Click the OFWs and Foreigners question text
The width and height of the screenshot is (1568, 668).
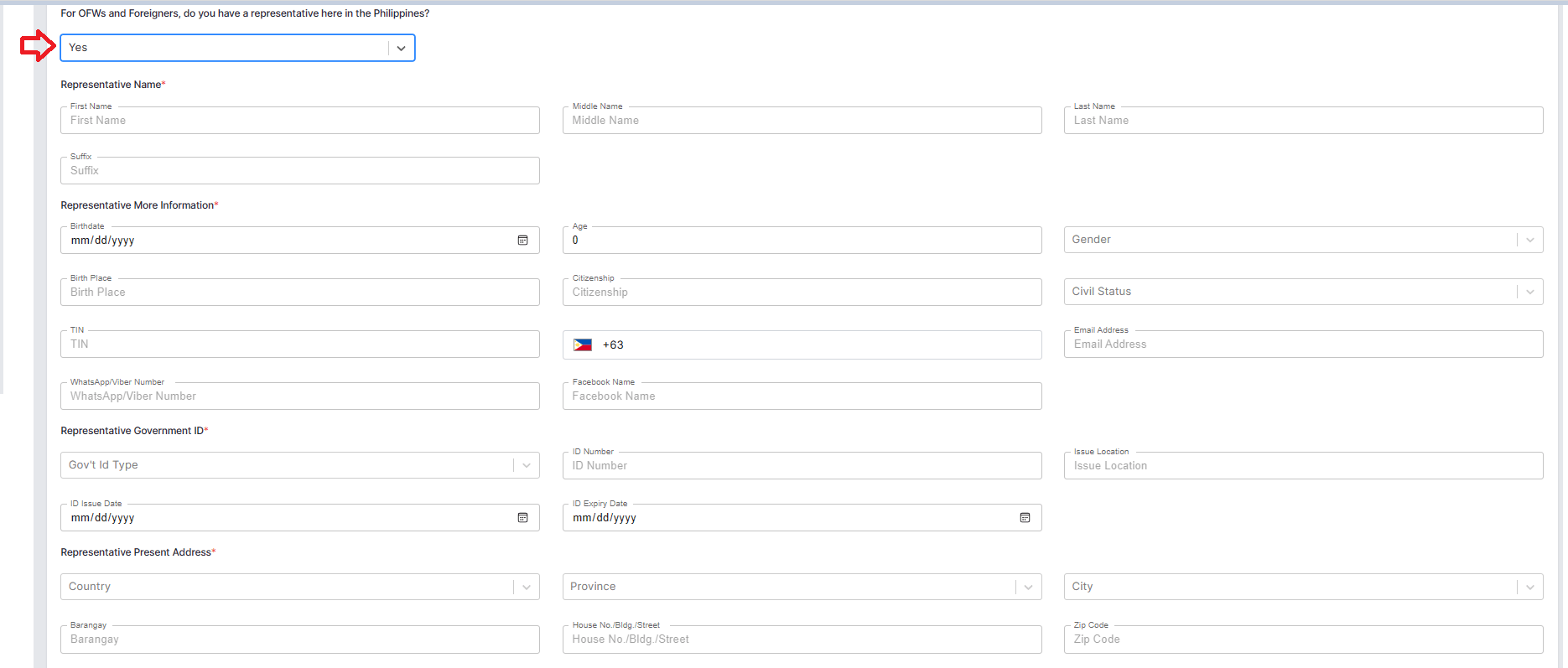click(x=245, y=13)
